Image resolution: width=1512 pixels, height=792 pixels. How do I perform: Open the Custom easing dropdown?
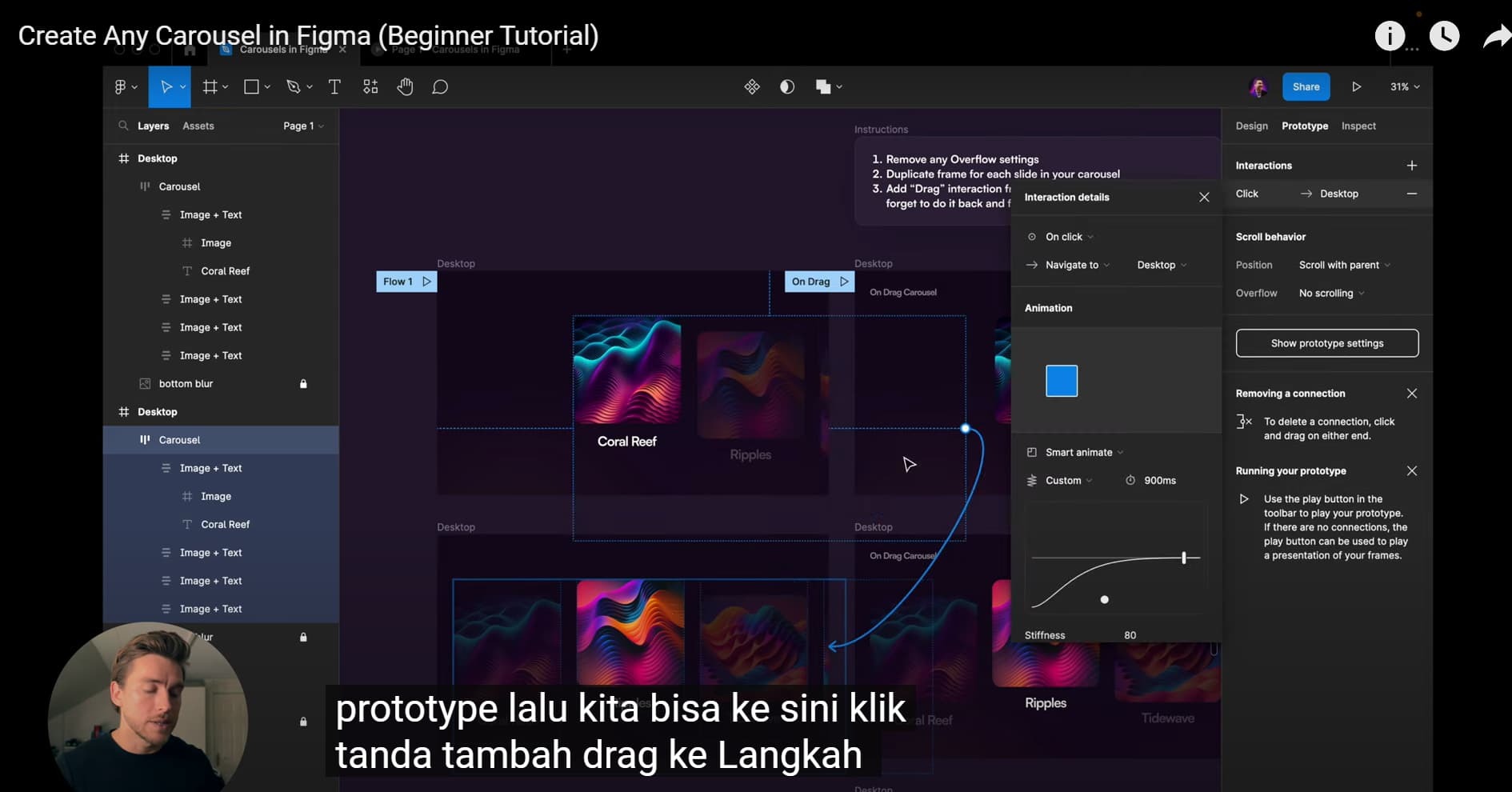1069,480
